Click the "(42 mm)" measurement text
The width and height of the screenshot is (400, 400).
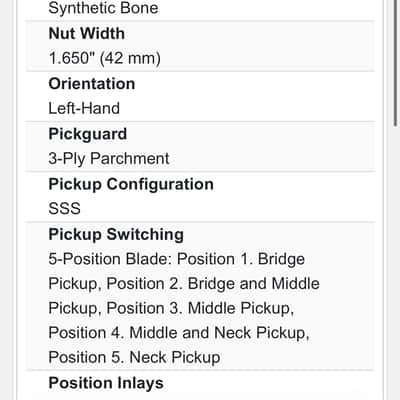coord(130,58)
